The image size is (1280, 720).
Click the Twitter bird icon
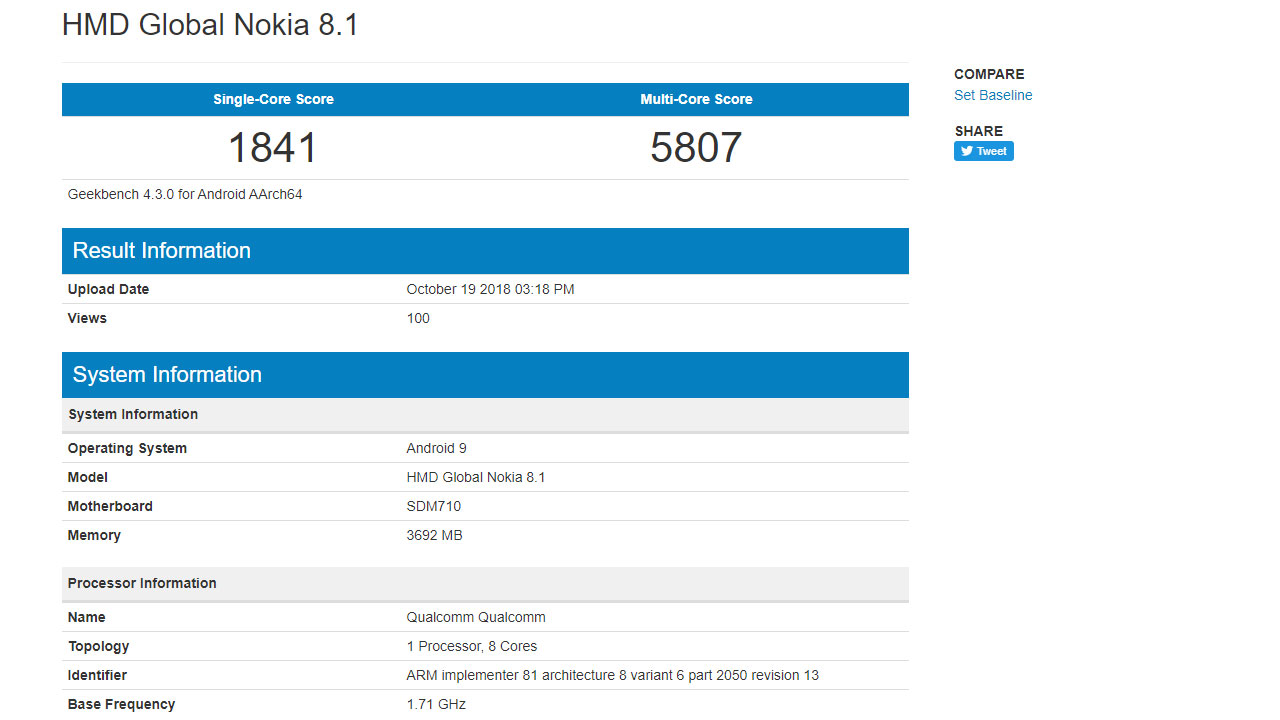pyautogui.click(x=966, y=151)
